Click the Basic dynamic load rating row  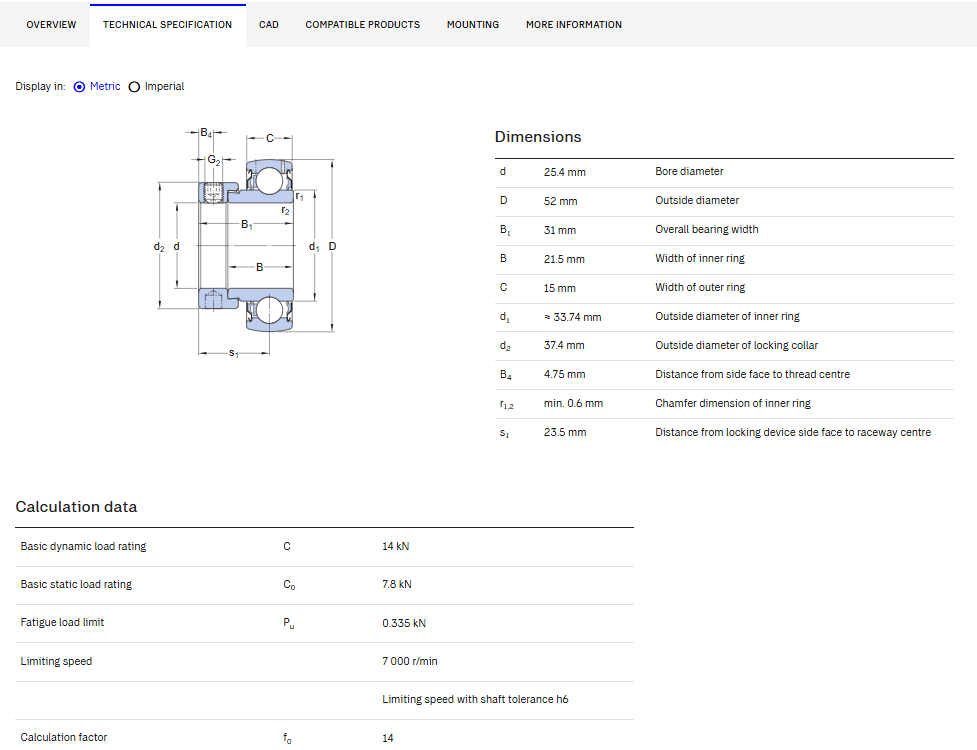pyautogui.click(x=324, y=546)
